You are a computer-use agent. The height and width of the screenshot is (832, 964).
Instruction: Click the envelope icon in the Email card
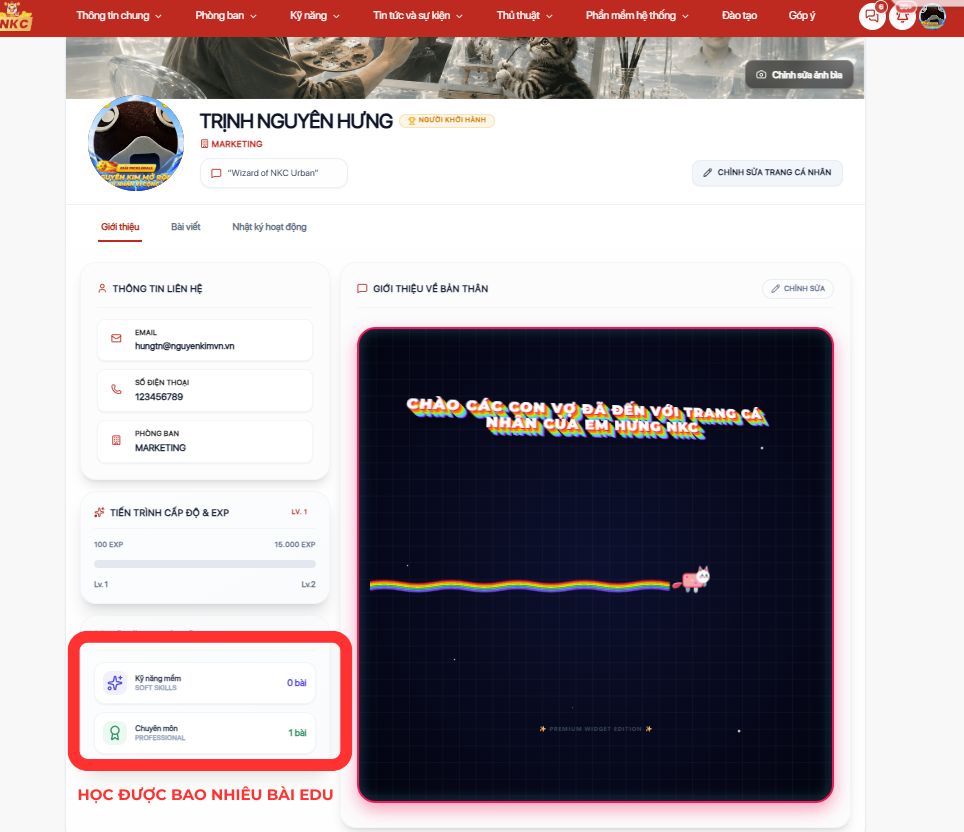coord(116,338)
